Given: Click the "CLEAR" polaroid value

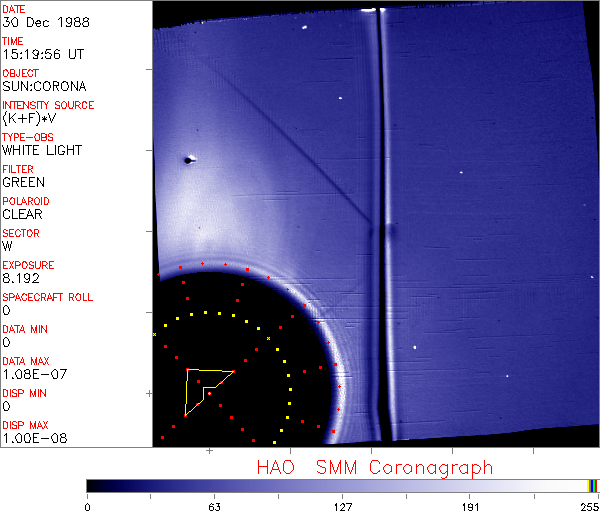Looking at the screenshot, I should 23,214.
